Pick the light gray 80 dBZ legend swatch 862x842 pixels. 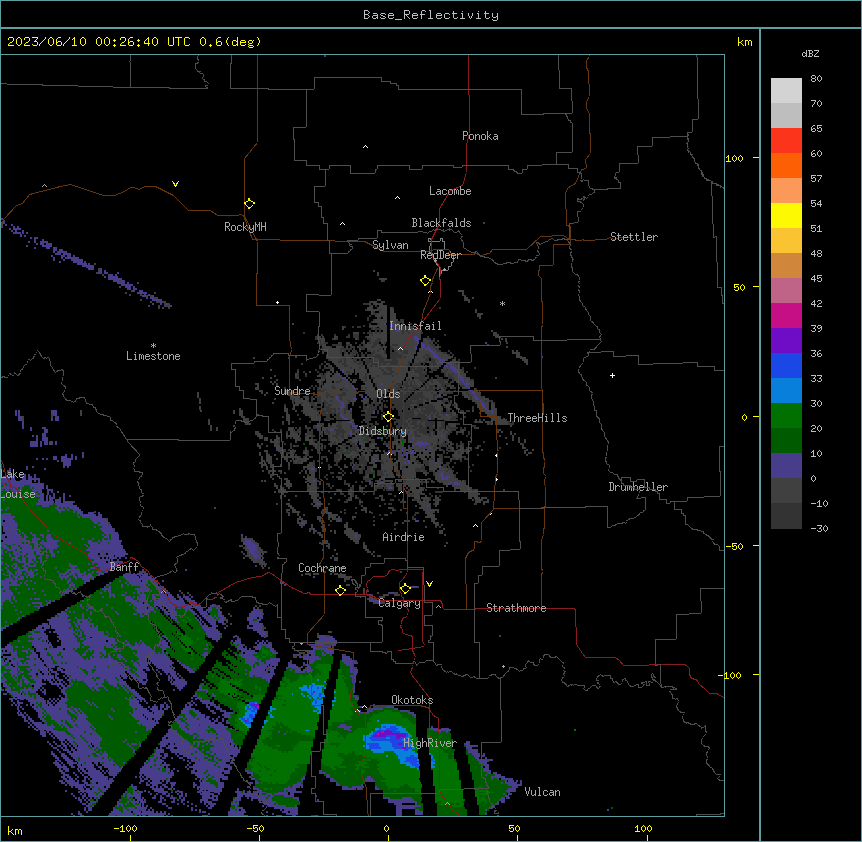tap(786, 91)
